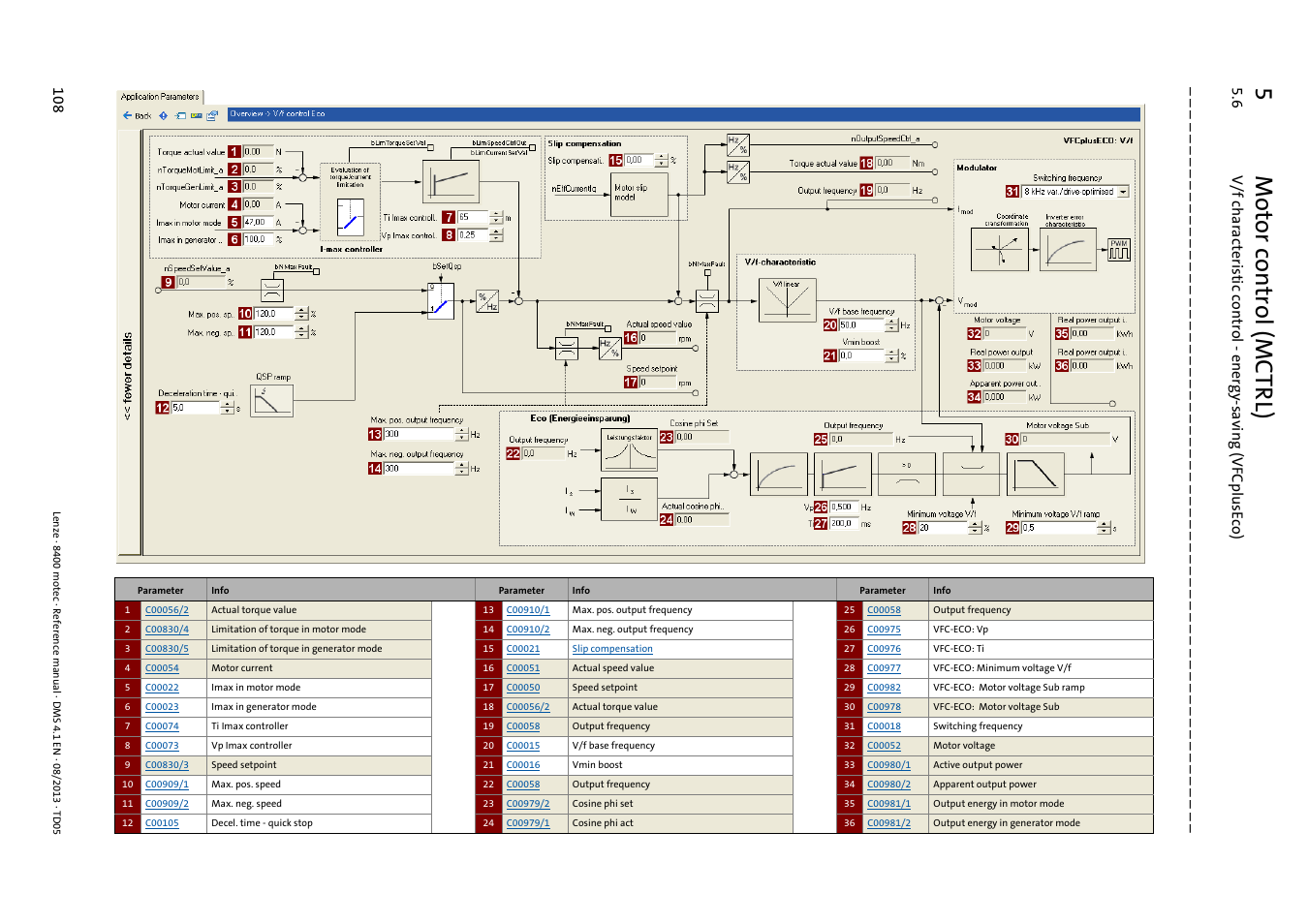Click the Eco Vp/Ti controller curve block
Viewport: 1308px width, 924px height.
click(x=841, y=475)
